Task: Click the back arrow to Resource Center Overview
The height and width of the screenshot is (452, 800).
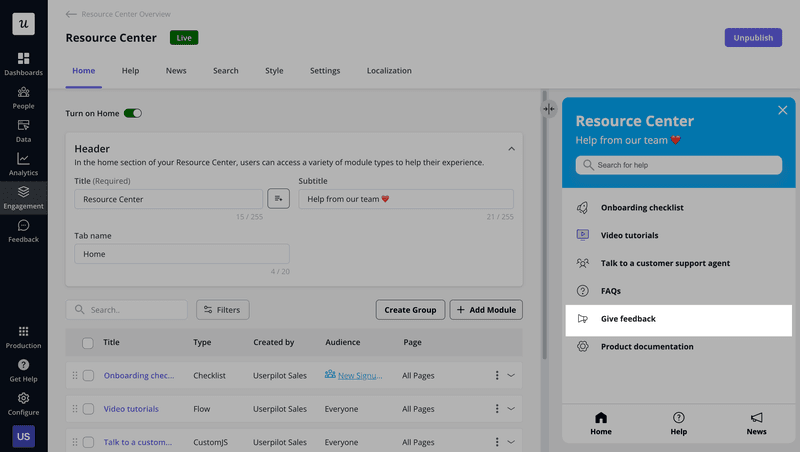Action: (71, 14)
